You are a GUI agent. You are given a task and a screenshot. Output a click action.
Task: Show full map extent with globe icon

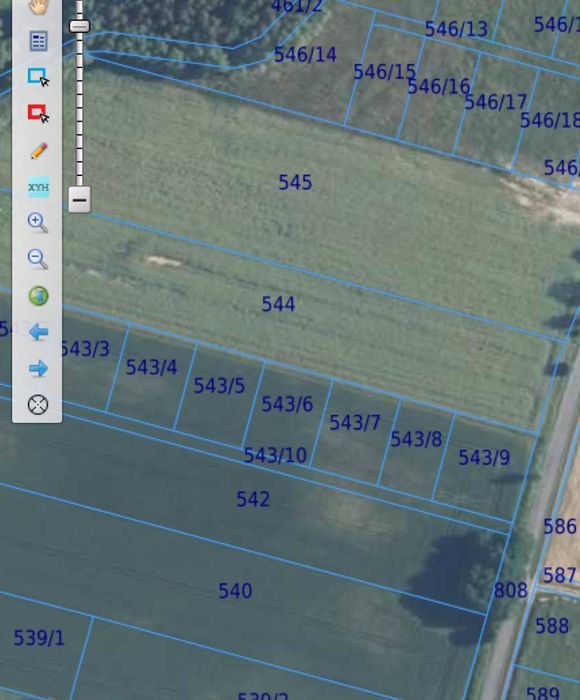coord(38,296)
